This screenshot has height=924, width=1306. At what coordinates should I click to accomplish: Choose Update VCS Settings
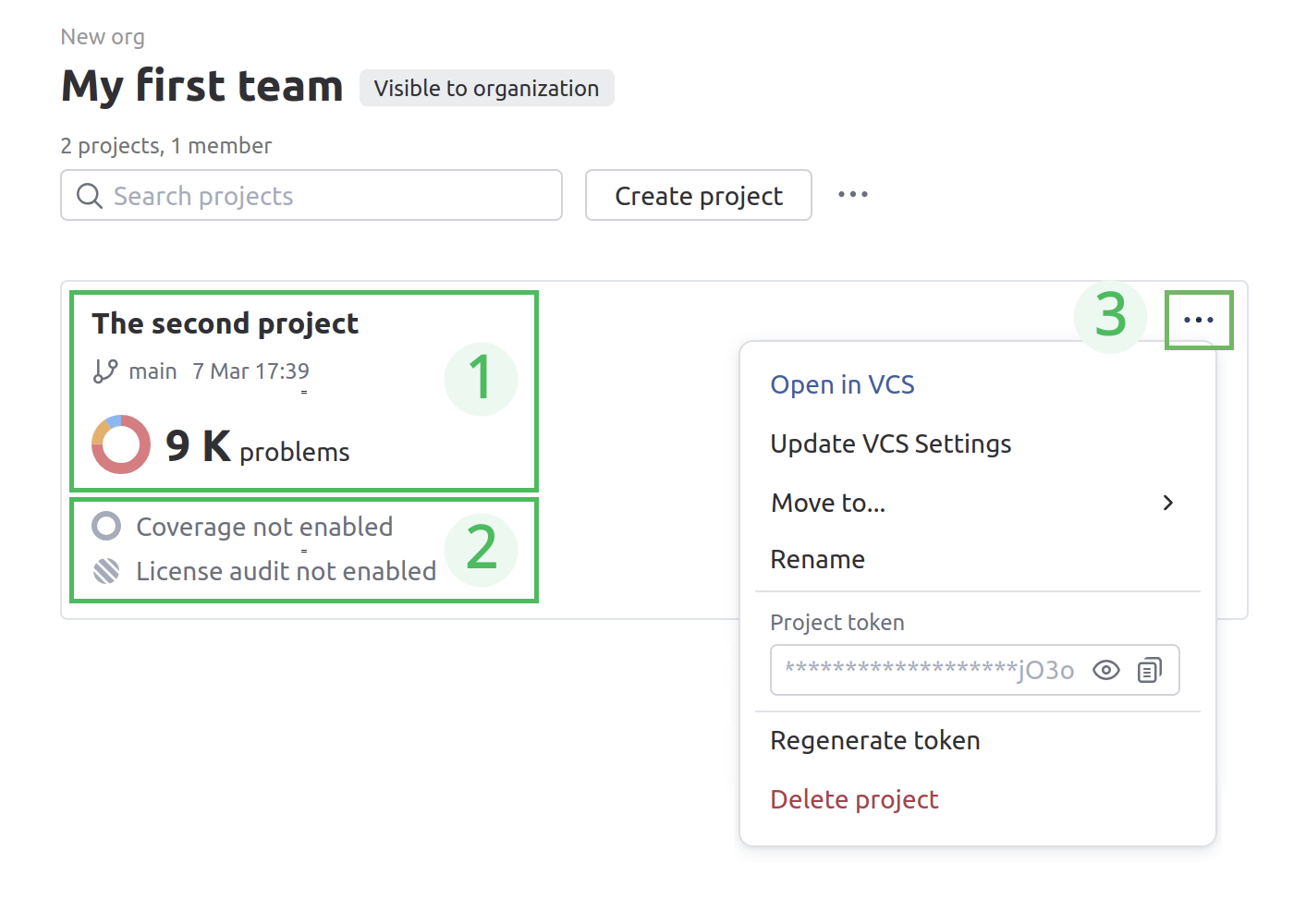click(890, 444)
